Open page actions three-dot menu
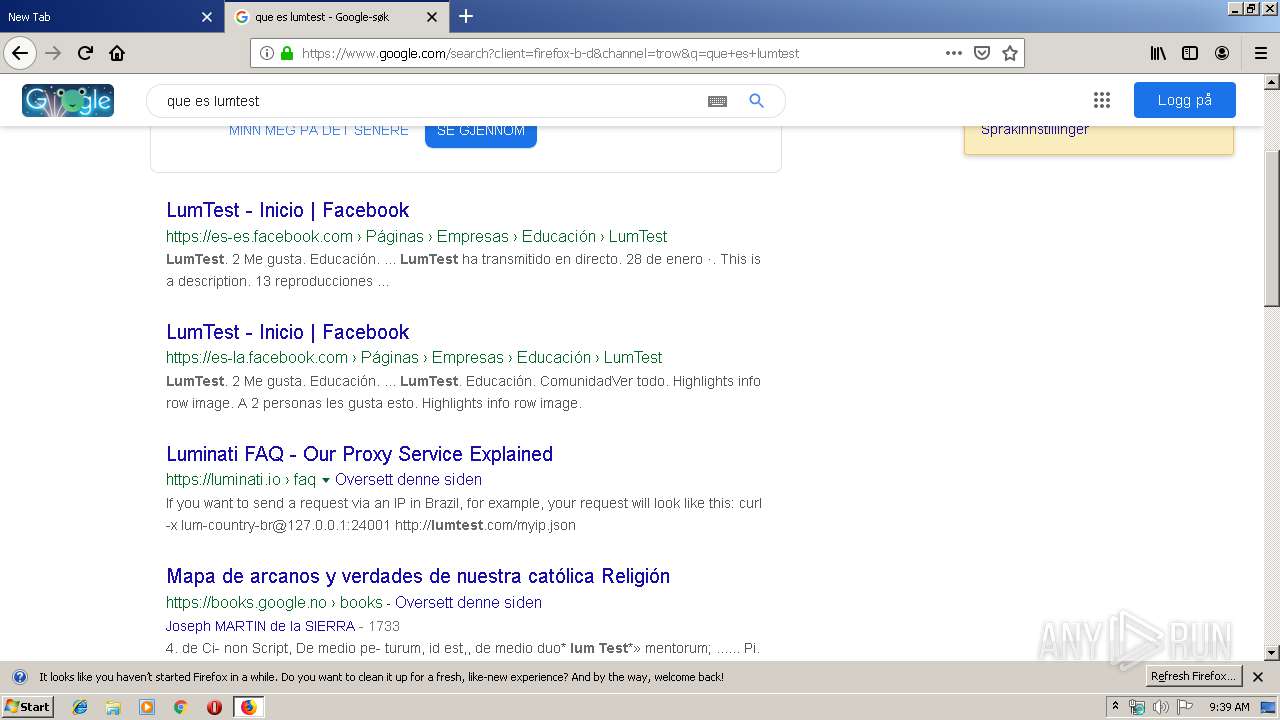This screenshot has width=1280, height=720. (x=954, y=53)
